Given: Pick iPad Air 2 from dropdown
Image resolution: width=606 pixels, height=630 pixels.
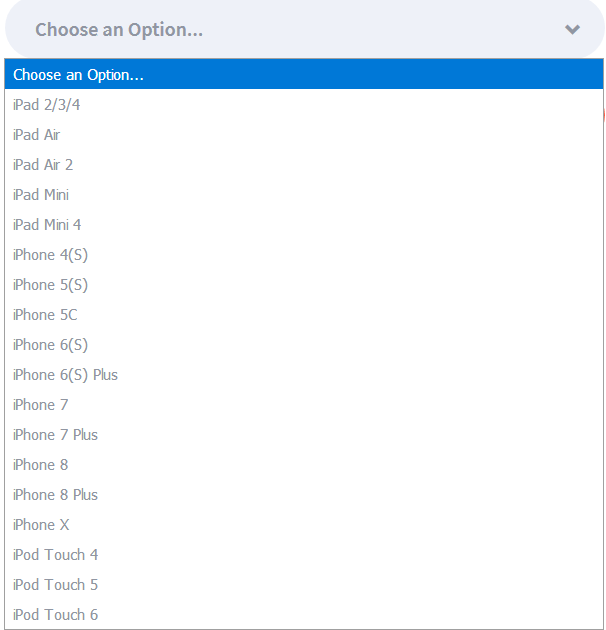Looking at the screenshot, I should coord(43,165).
